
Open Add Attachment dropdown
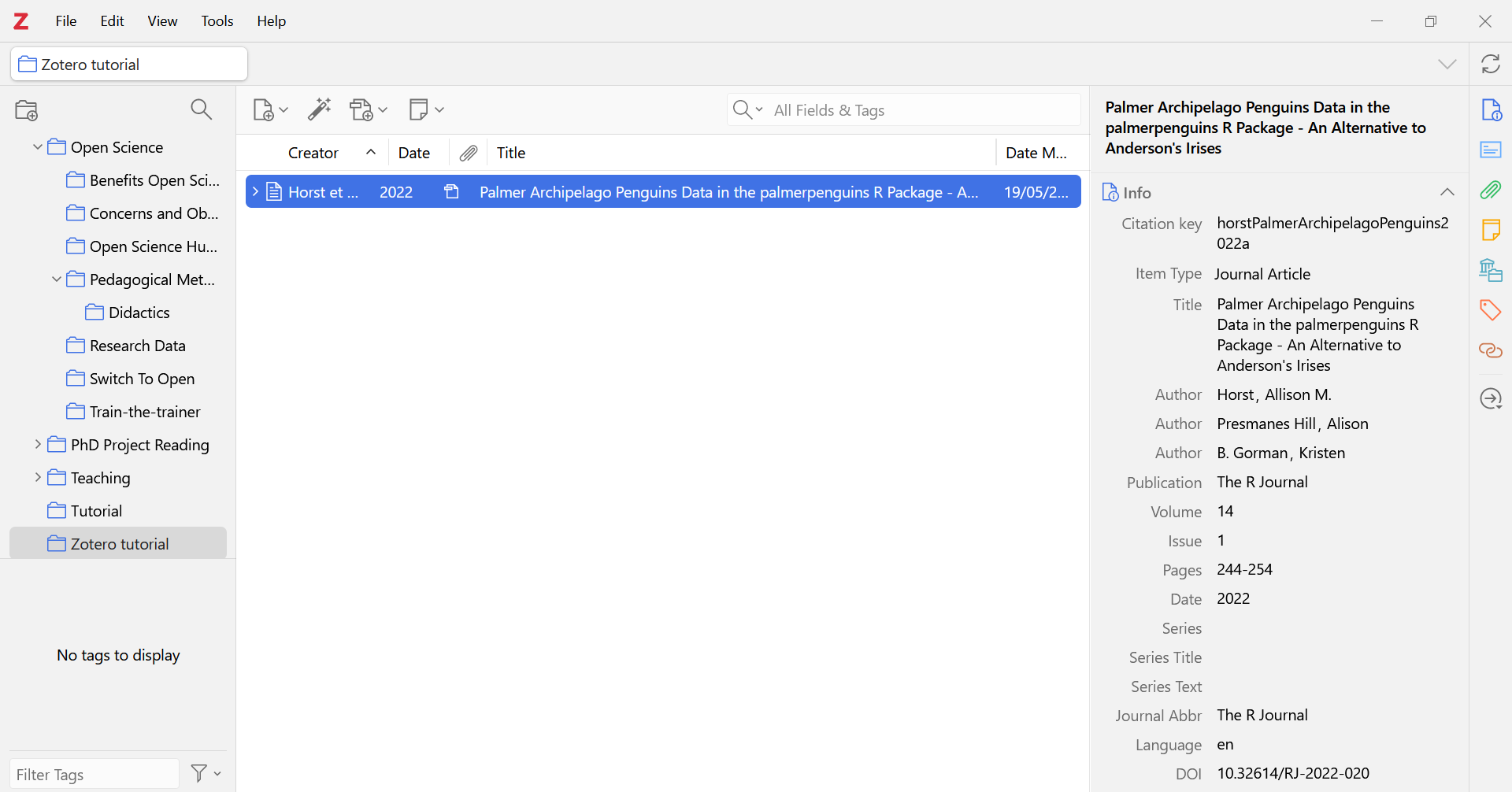point(369,109)
